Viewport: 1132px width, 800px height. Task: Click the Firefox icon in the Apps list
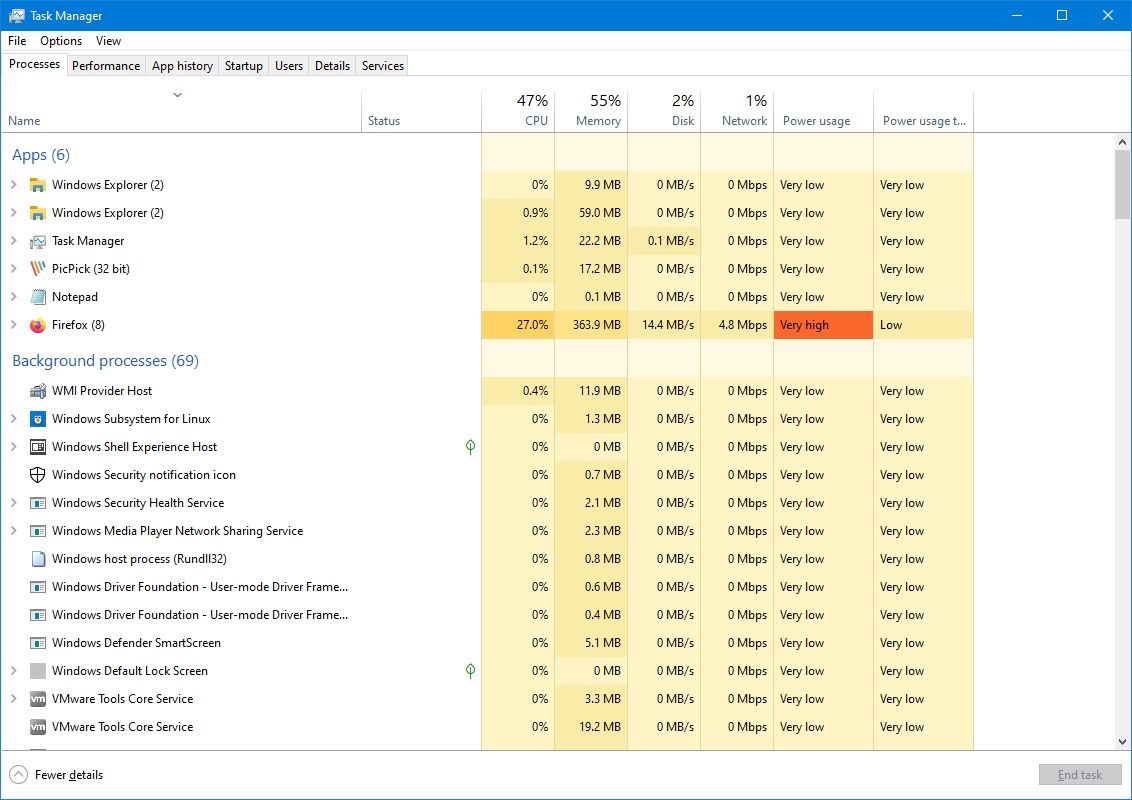coord(37,325)
